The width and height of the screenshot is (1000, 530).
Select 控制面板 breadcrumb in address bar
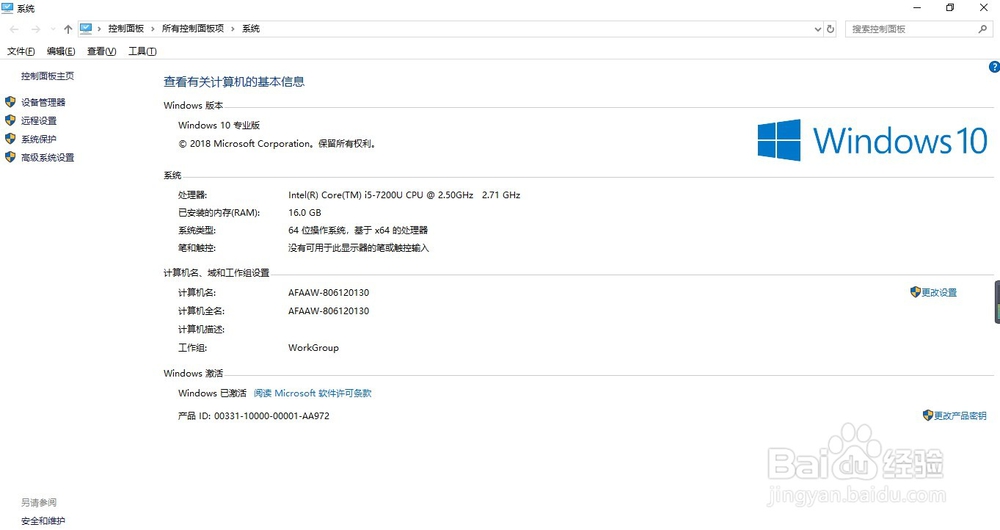[126, 29]
